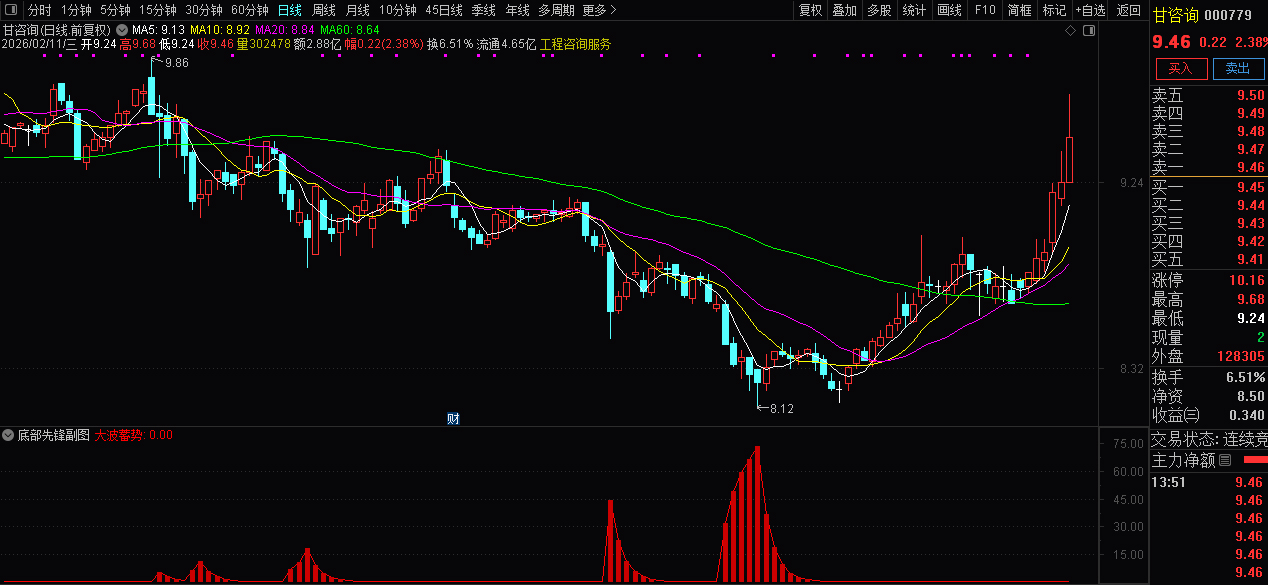Select the 买五 bid row at 9.41
The width and height of the screenshot is (1268, 585).
point(1209,259)
